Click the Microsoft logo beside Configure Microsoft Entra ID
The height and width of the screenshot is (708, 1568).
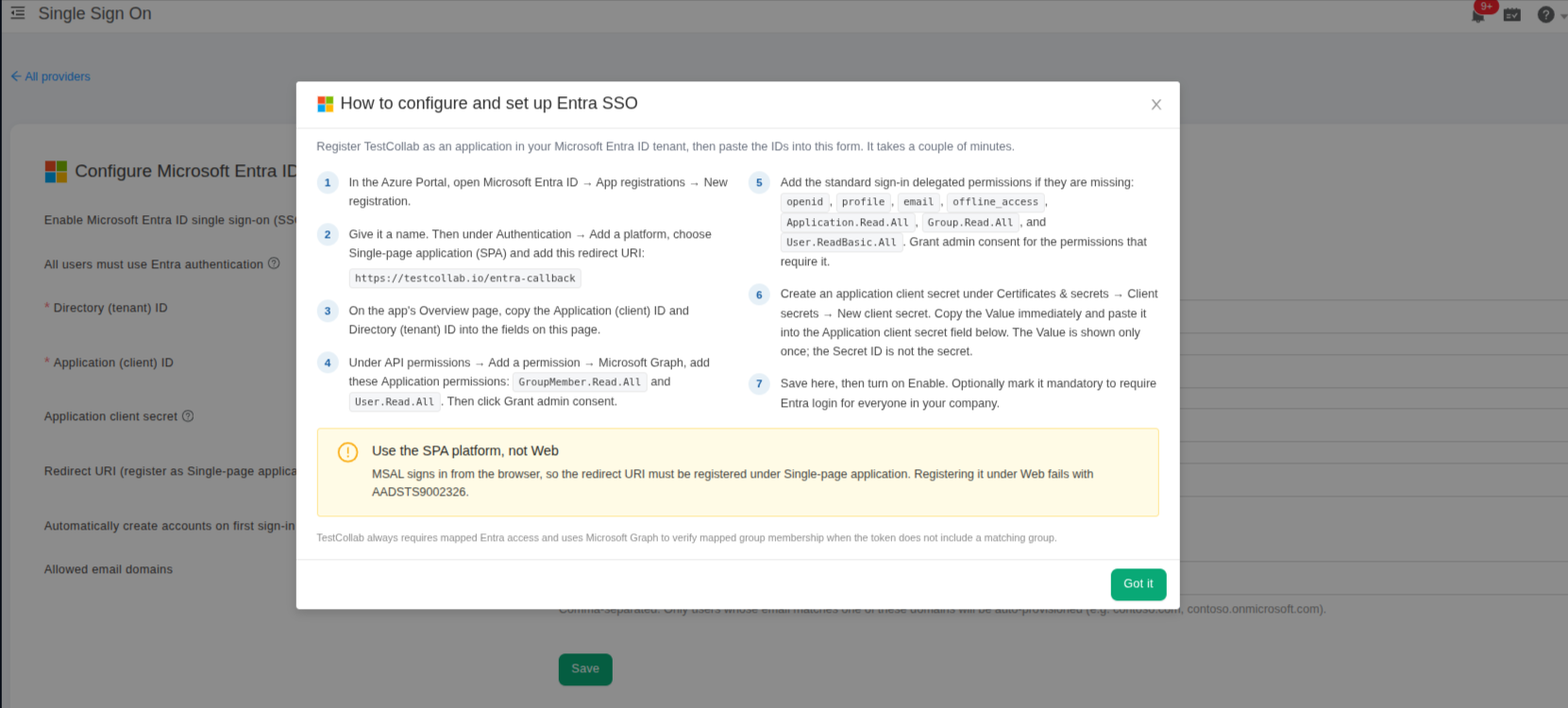56,171
